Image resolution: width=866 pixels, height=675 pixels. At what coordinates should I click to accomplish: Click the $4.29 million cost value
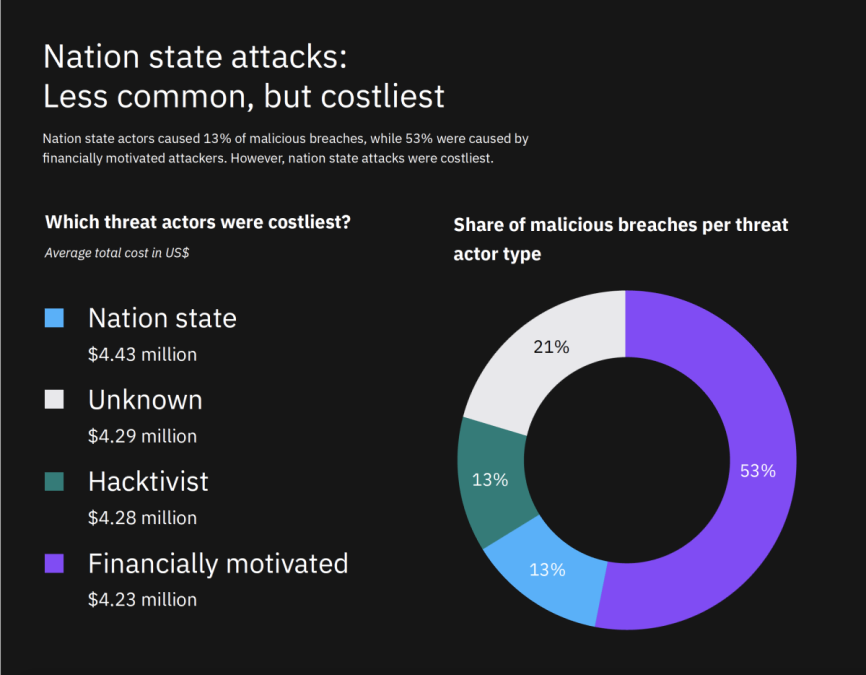pos(142,436)
